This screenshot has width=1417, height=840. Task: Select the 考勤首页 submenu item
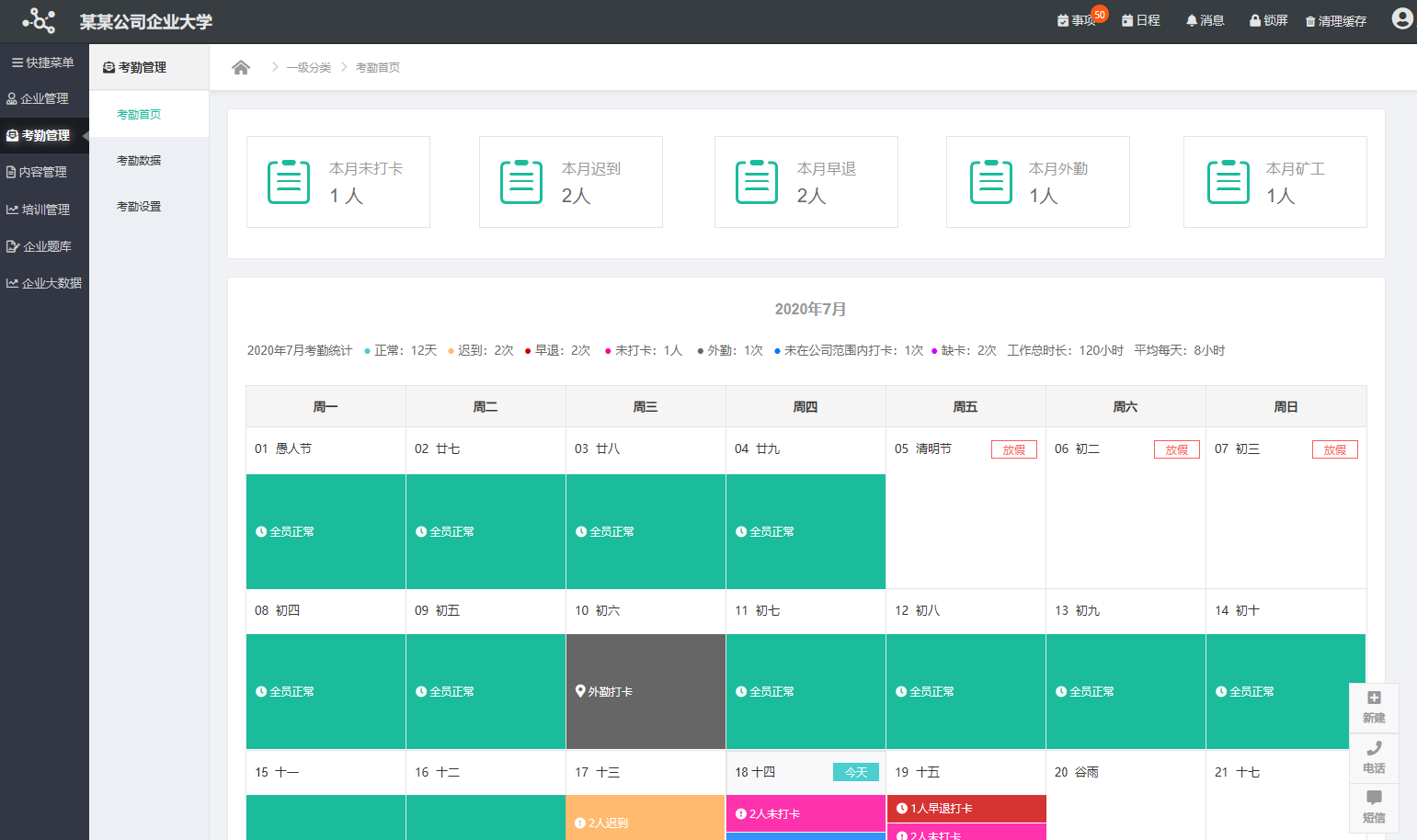click(149, 114)
